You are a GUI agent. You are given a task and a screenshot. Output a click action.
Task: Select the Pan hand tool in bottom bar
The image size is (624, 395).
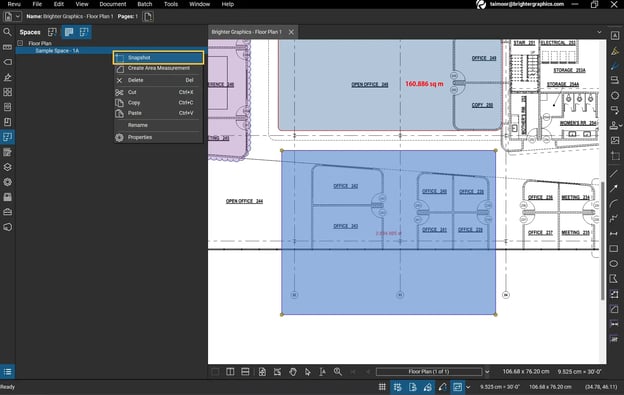293,372
